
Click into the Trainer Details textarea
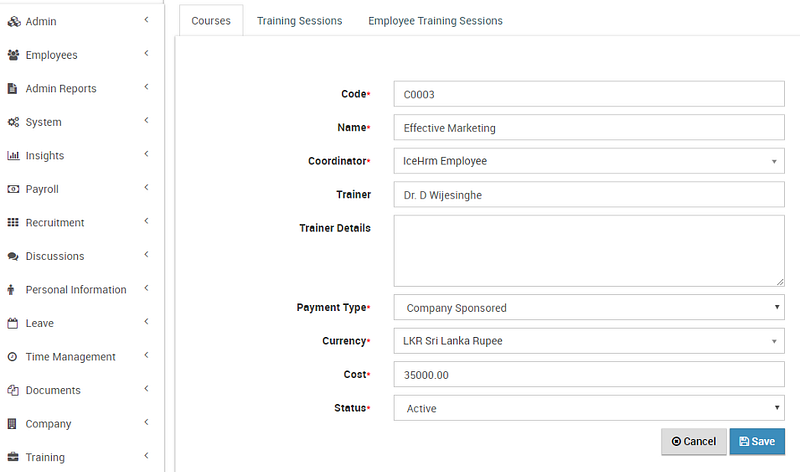pyautogui.click(x=589, y=251)
